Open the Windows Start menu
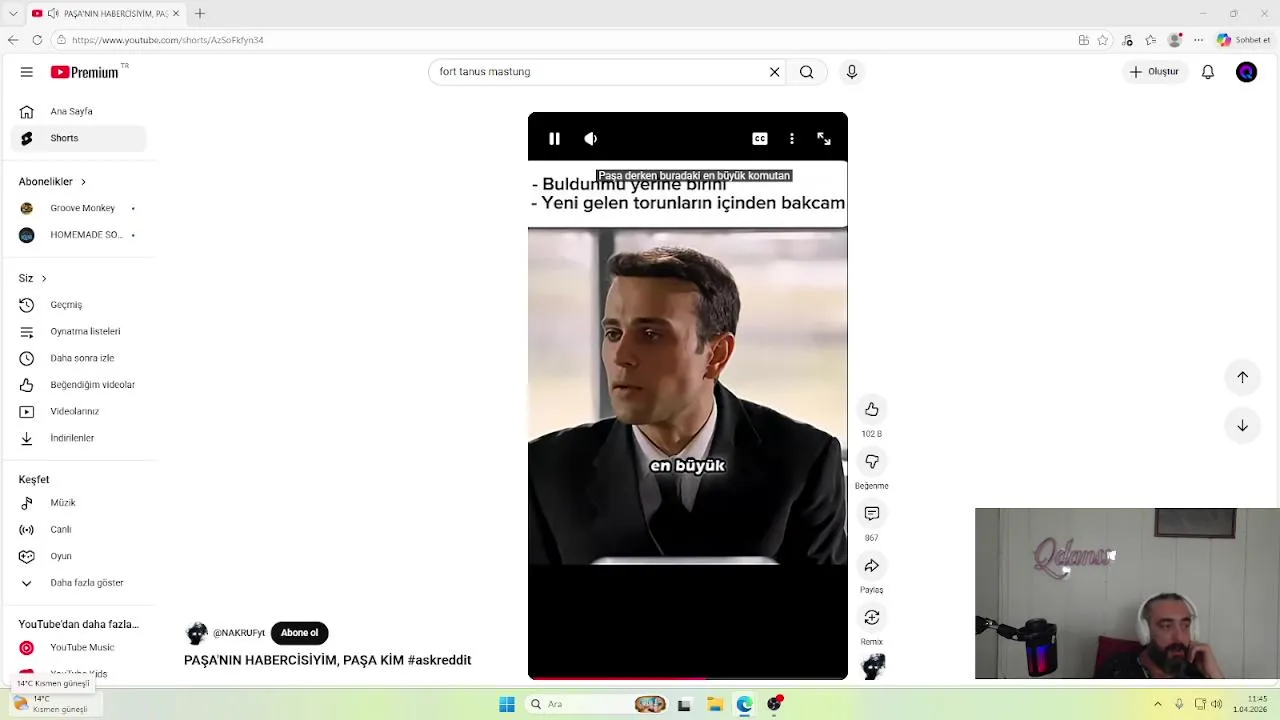The height and width of the screenshot is (720, 1280). [x=507, y=705]
